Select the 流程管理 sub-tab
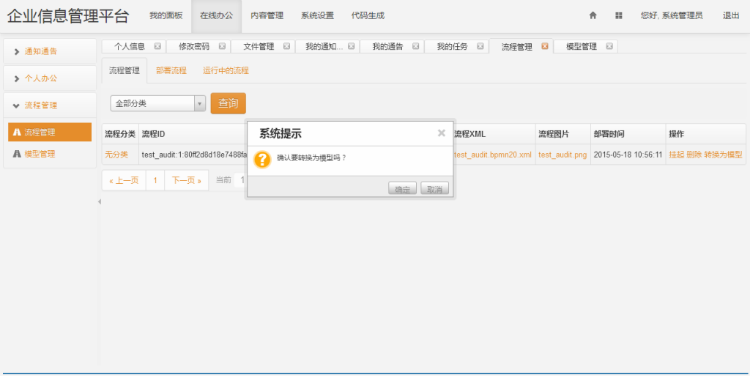750x376 pixels. point(124,70)
